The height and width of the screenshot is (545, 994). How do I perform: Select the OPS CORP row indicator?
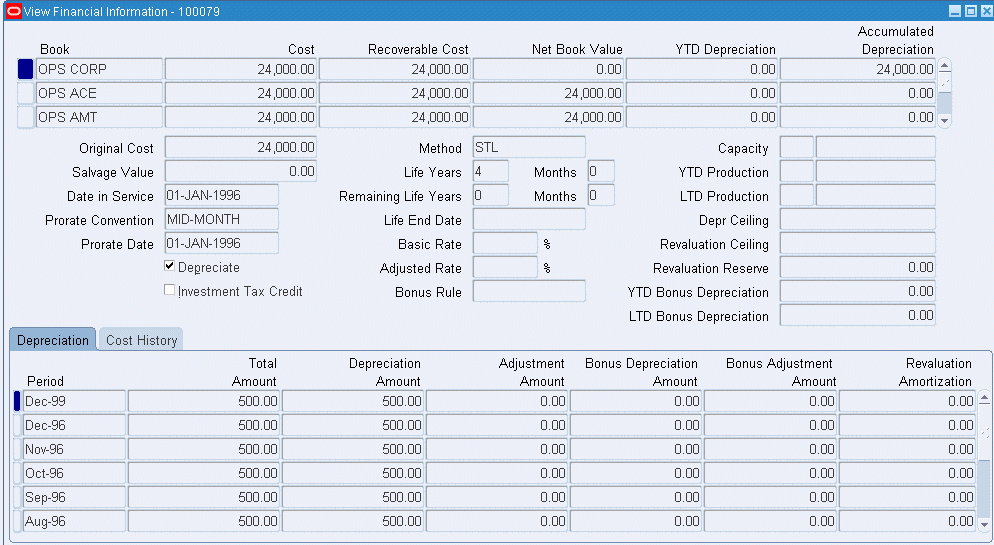coord(25,69)
